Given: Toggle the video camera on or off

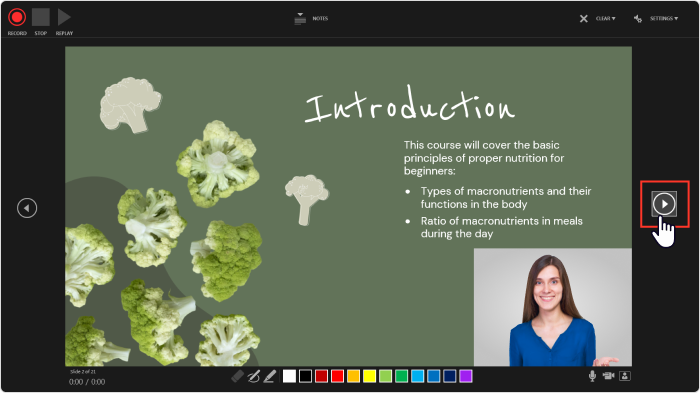Looking at the screenshot, I should click(608, 376).
